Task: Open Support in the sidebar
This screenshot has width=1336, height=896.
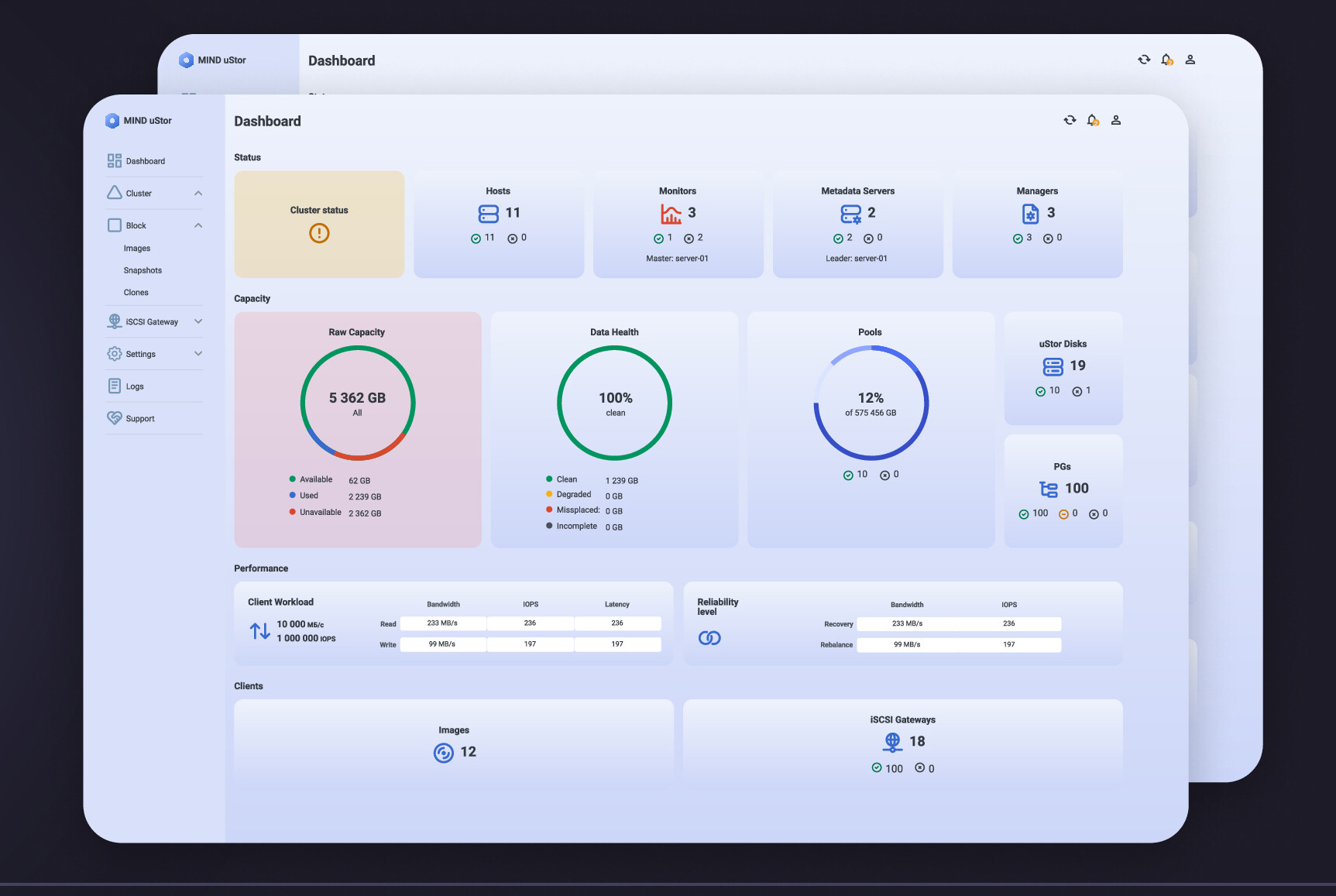Action: tap(140, 419)
